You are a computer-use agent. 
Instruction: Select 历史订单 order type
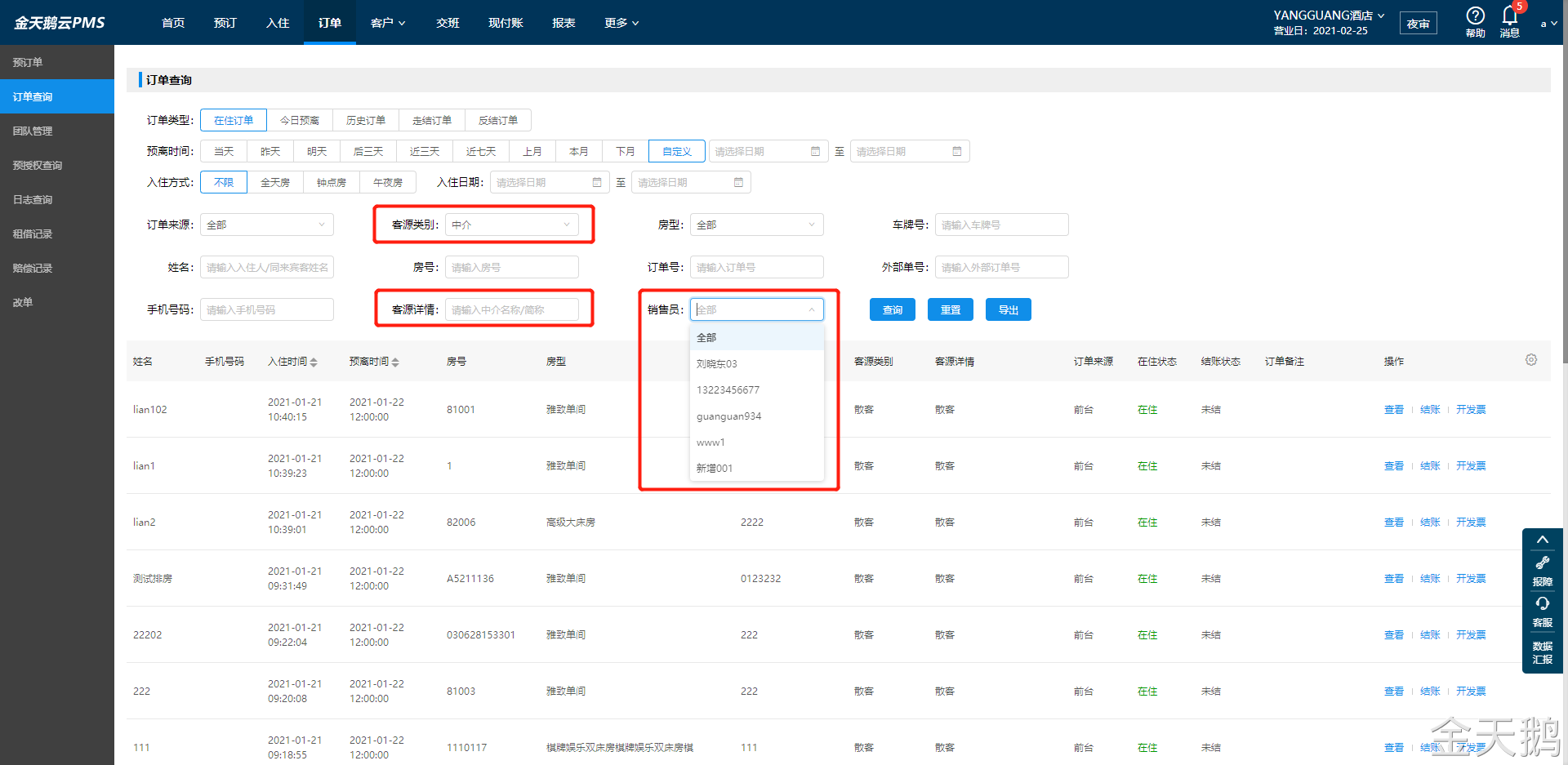point(366,120)
